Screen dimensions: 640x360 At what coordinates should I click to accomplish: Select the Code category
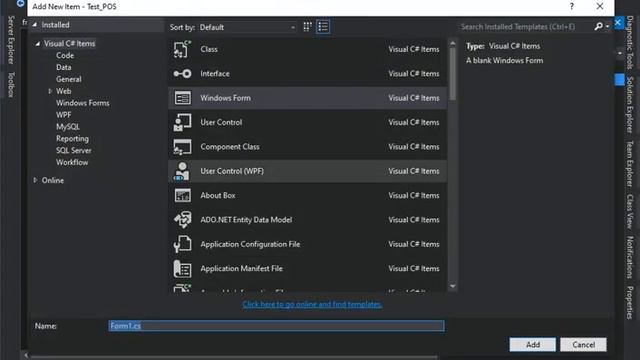pyautogui.click(x=65, y=56)
